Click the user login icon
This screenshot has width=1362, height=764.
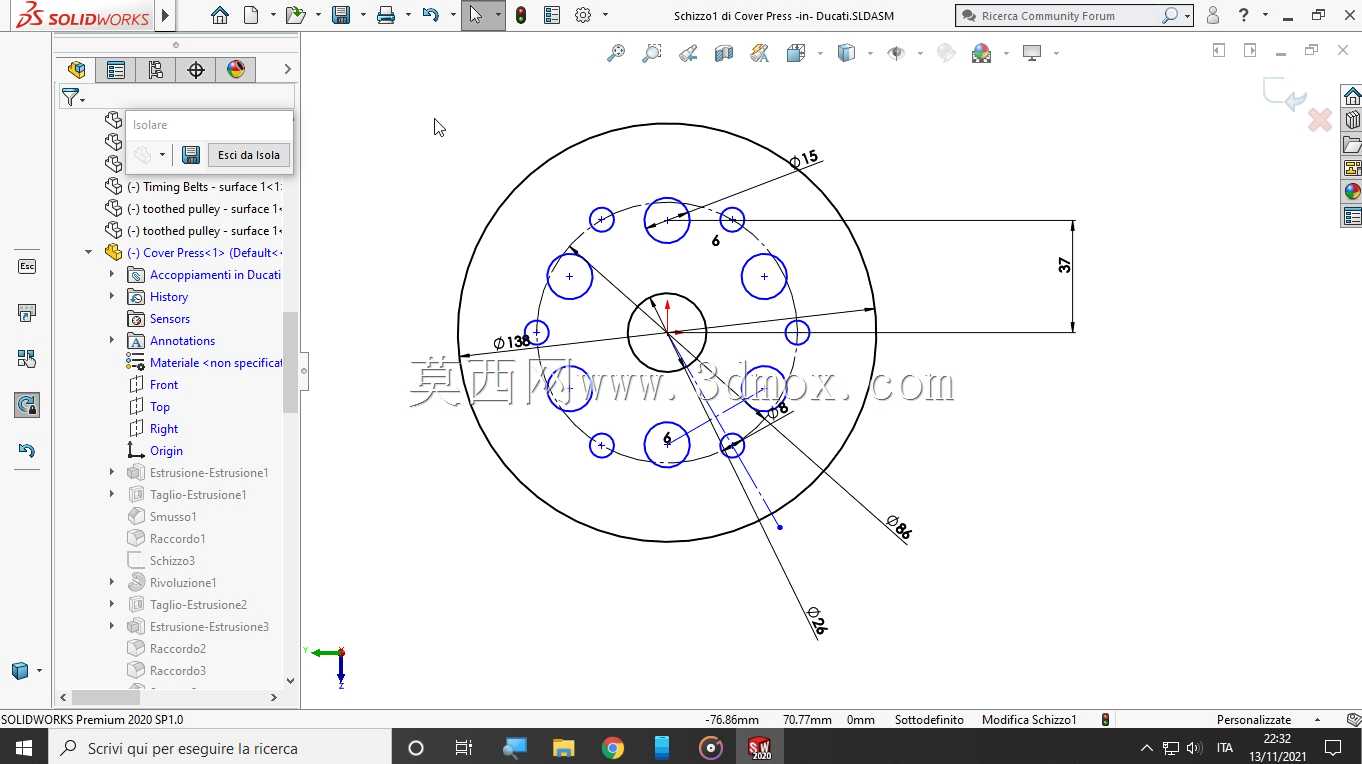pos(1212,15)
